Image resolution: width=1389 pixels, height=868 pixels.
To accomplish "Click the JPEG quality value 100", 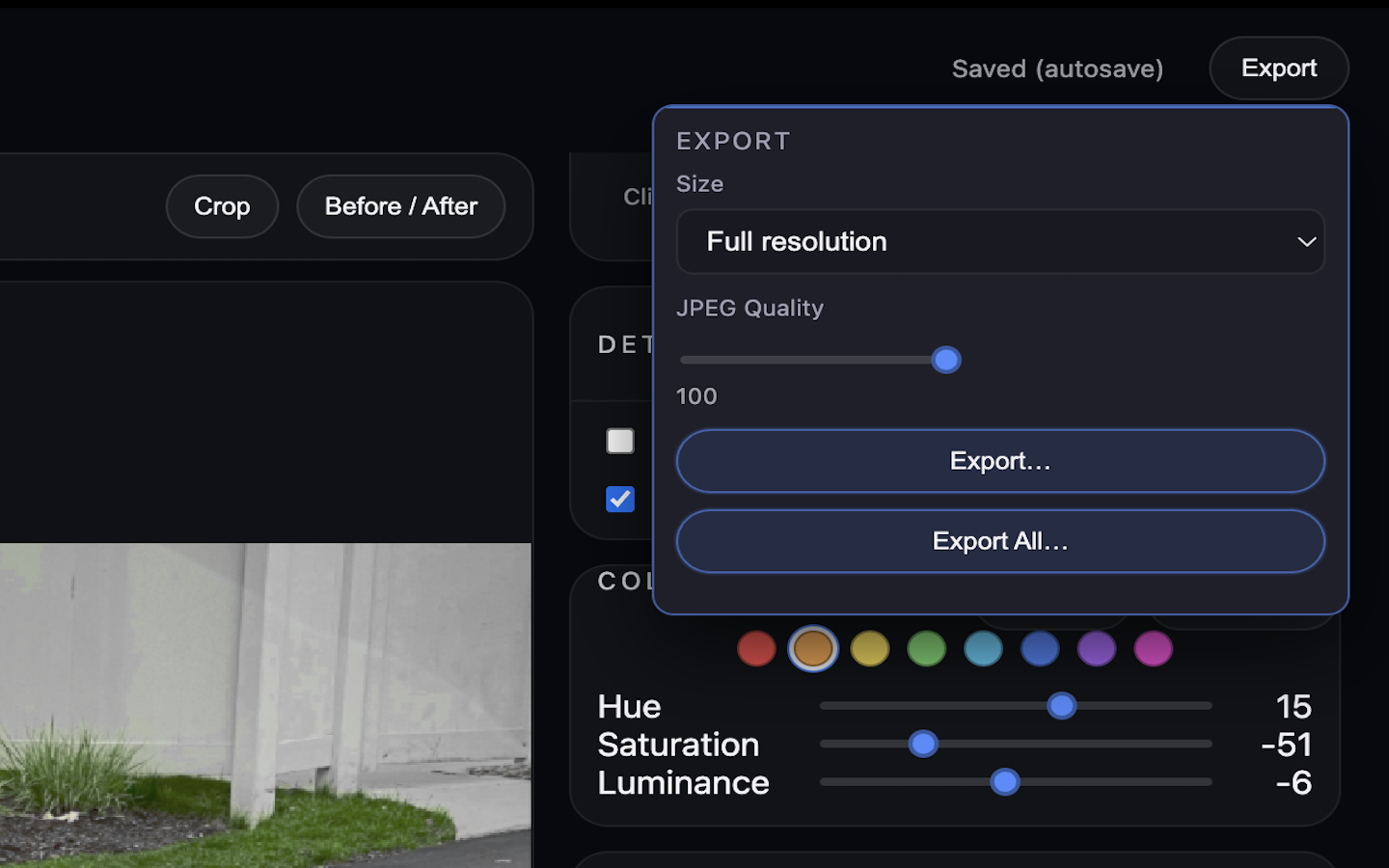I will coord(696,396).
